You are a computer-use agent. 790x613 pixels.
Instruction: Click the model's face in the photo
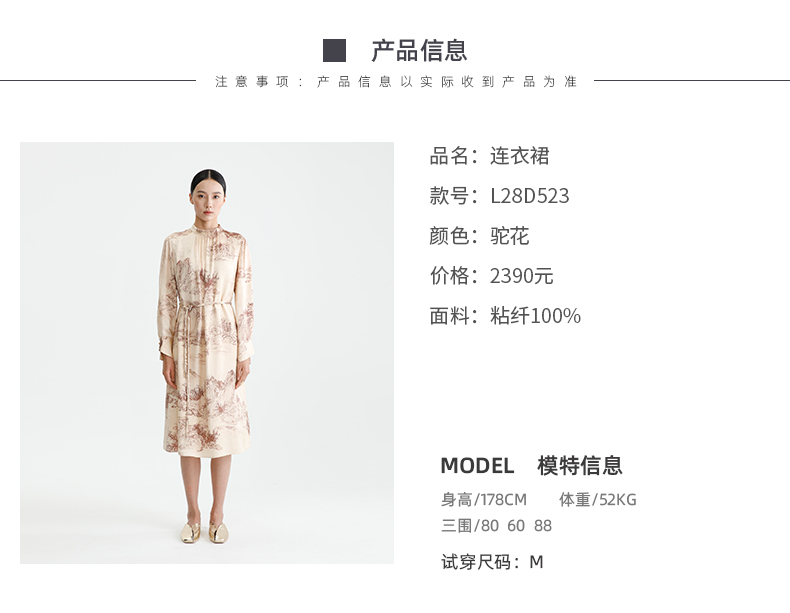tap(208, 200)
